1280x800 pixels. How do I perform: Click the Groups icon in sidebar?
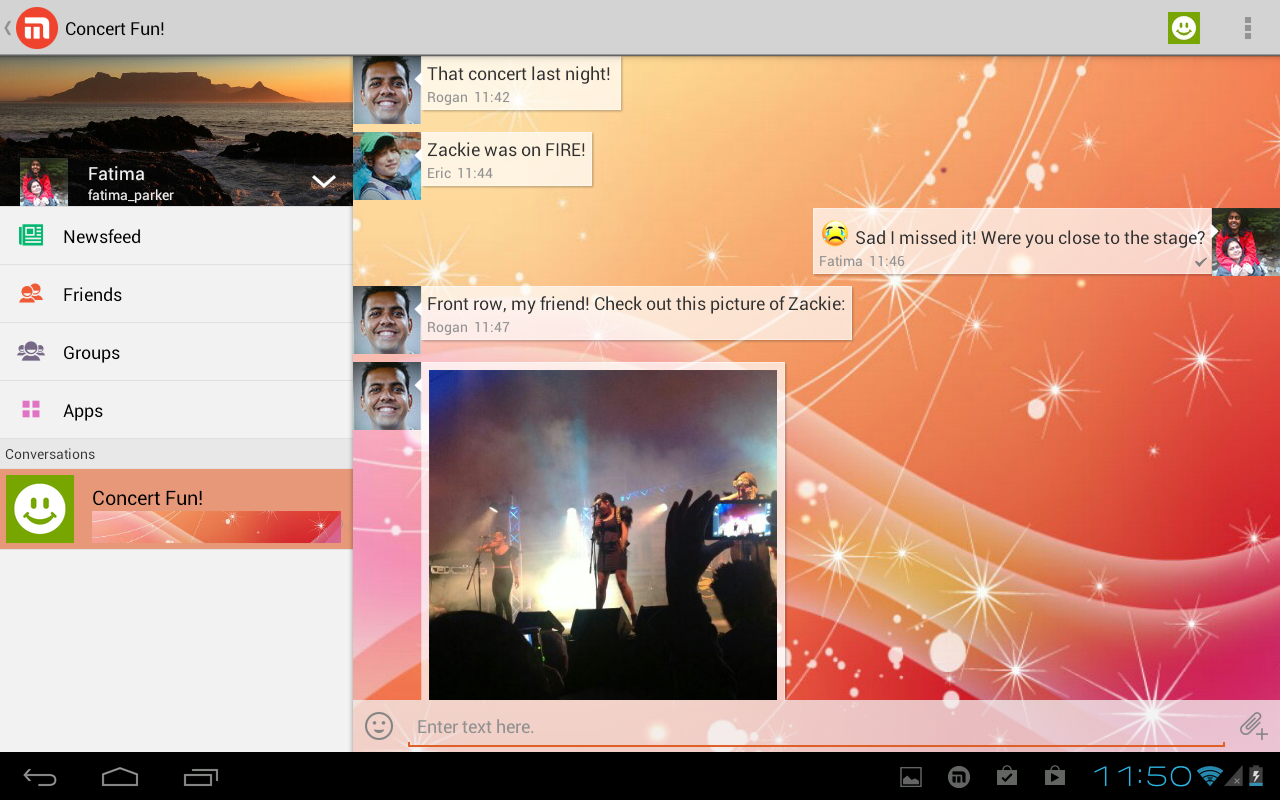(x=31, y=352)
